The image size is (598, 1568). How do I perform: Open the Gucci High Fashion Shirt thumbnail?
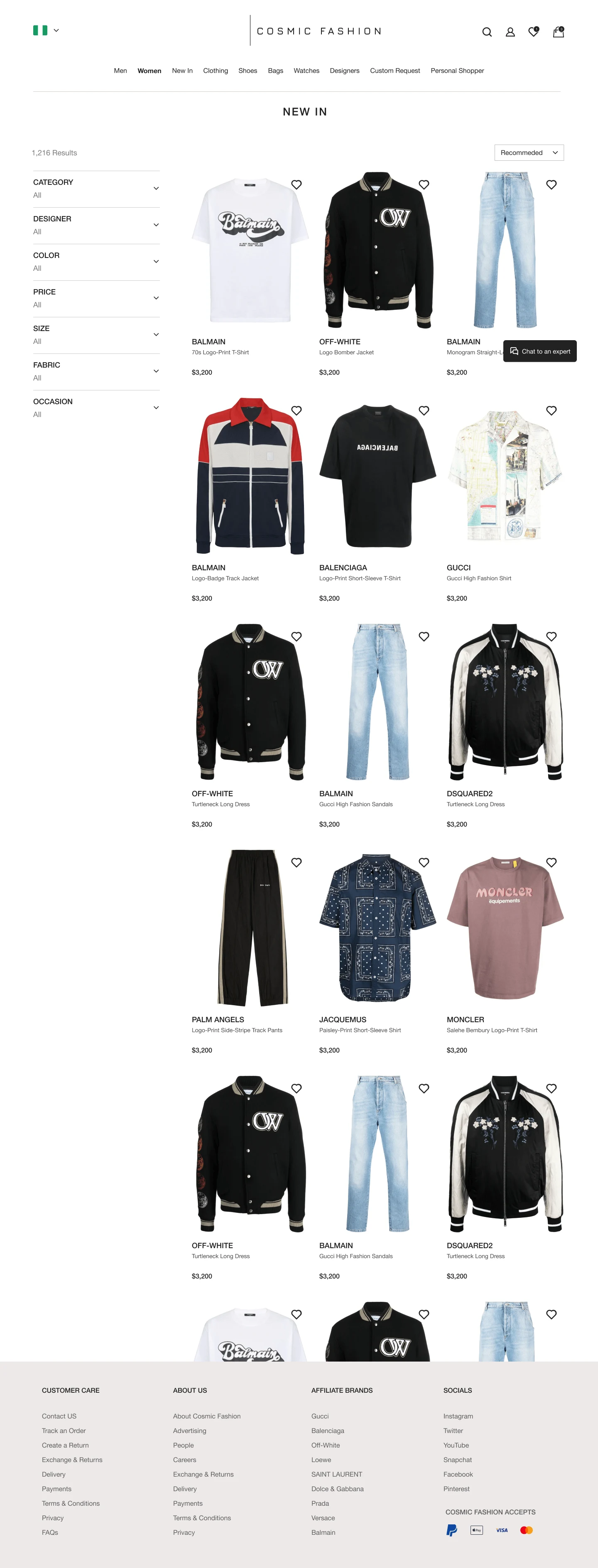pos(505,476)
